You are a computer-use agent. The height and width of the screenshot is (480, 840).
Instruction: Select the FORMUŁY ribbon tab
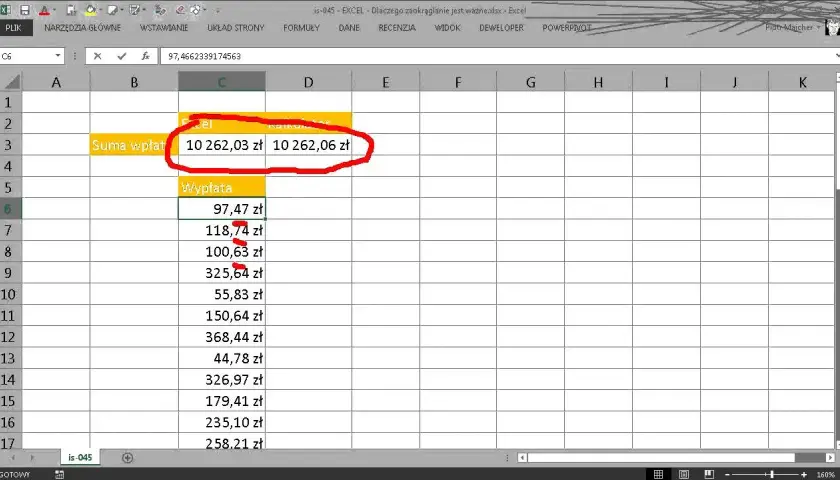301,27
